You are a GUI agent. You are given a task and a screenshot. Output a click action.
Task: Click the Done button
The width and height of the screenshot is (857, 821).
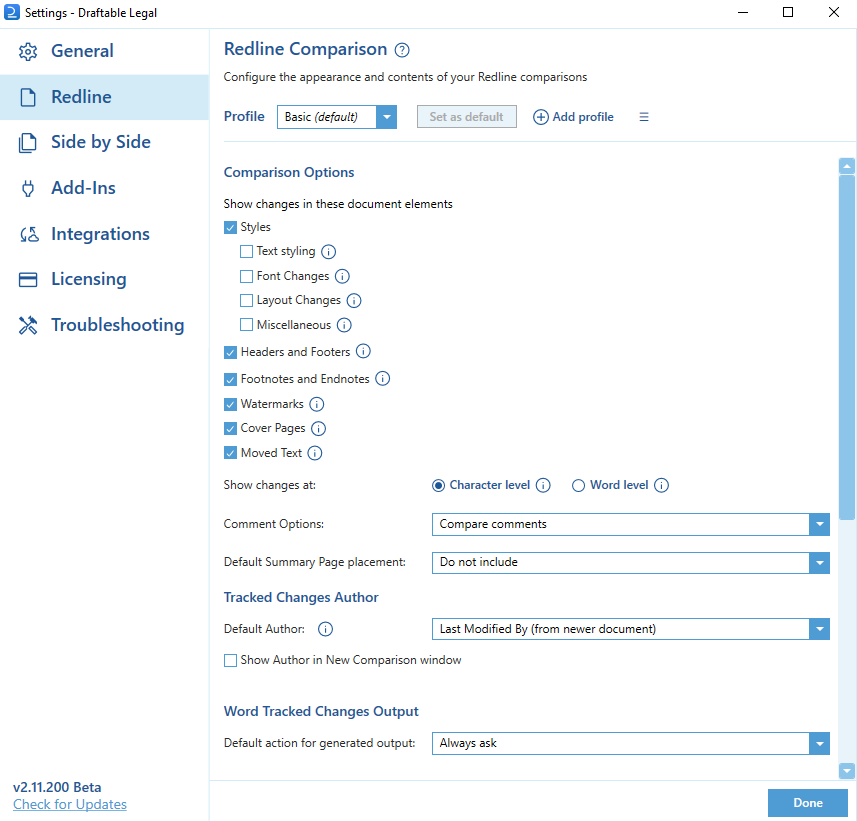click(x=808, y=803)
